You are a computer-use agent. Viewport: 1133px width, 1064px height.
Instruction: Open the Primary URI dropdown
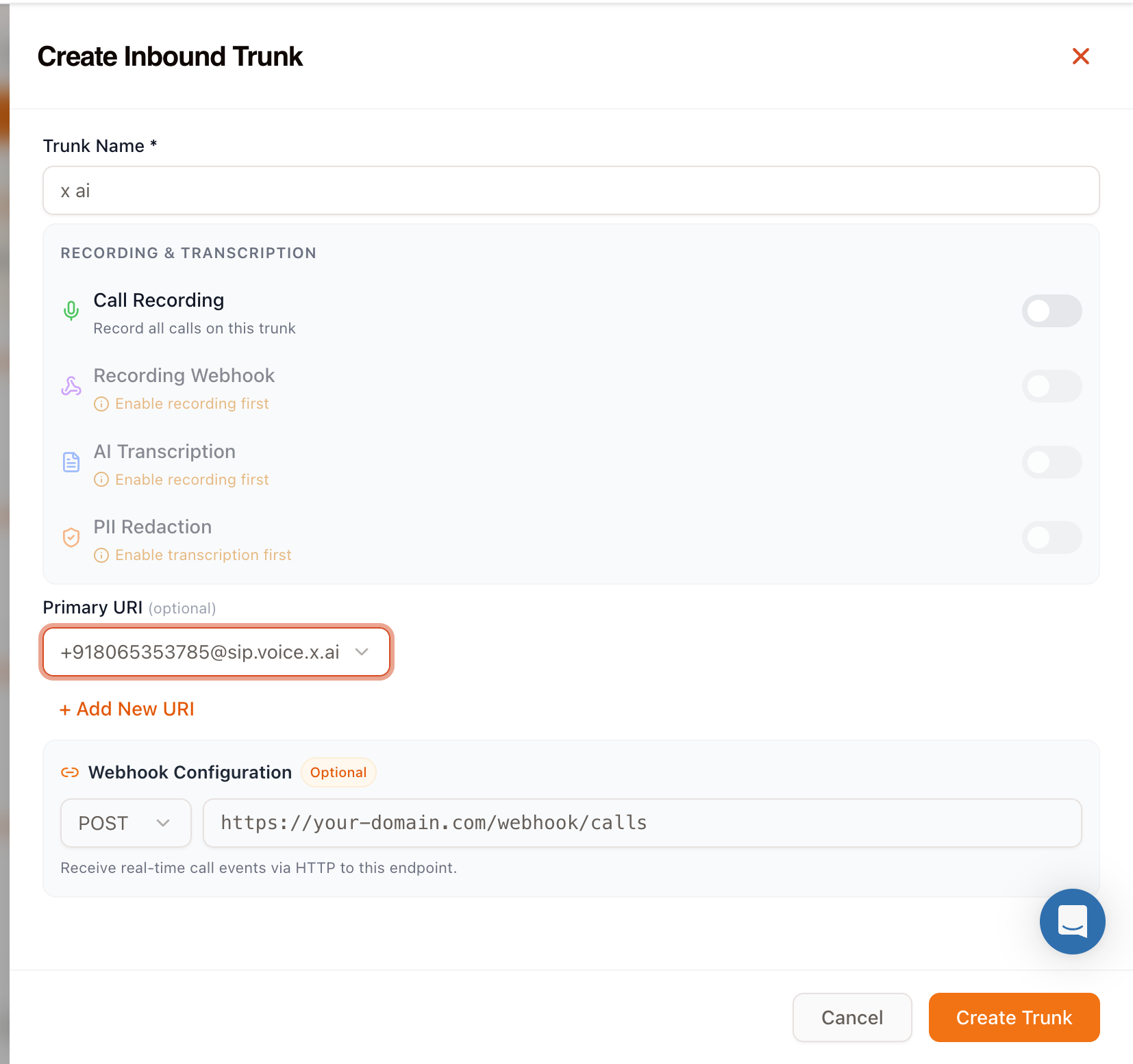216,652
